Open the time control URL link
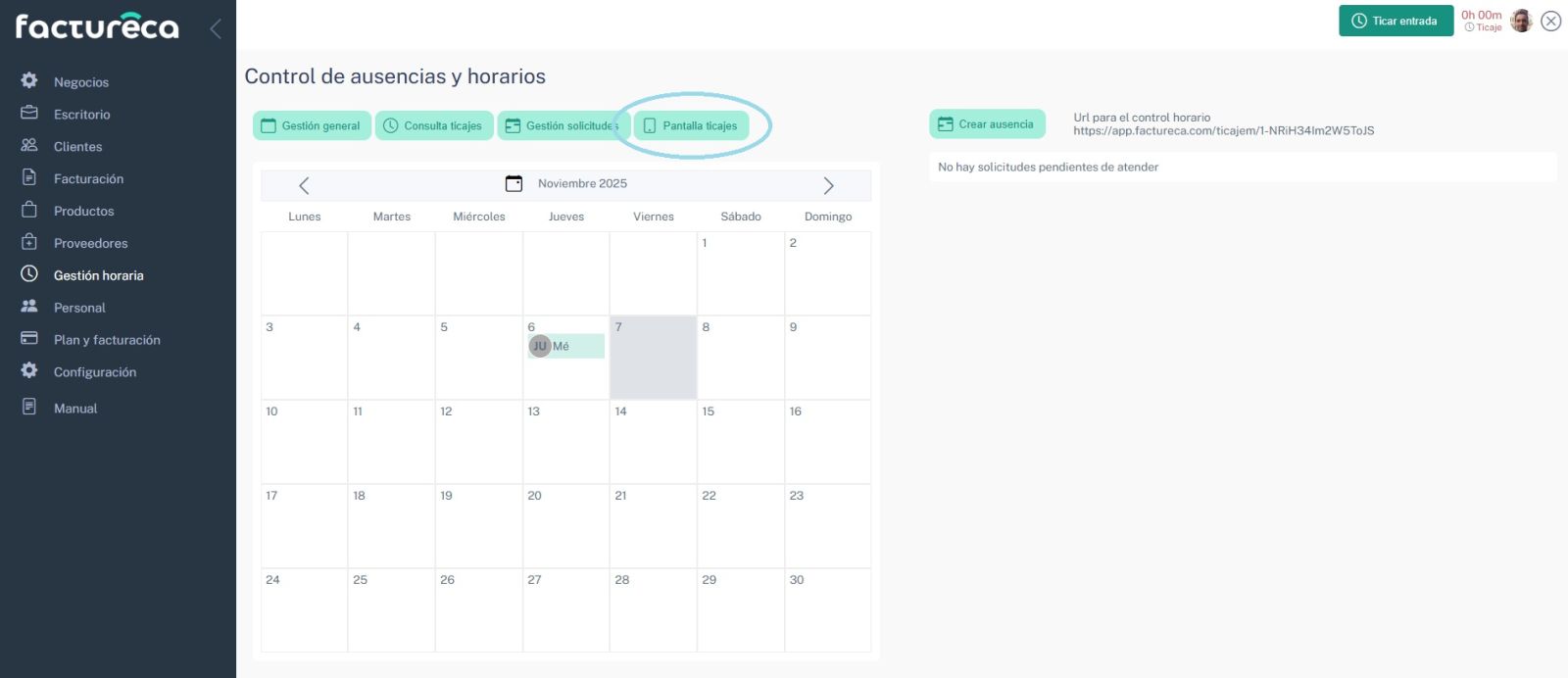The height and width of the screenshot is (678, 1568). click(x=1223, y=131)
